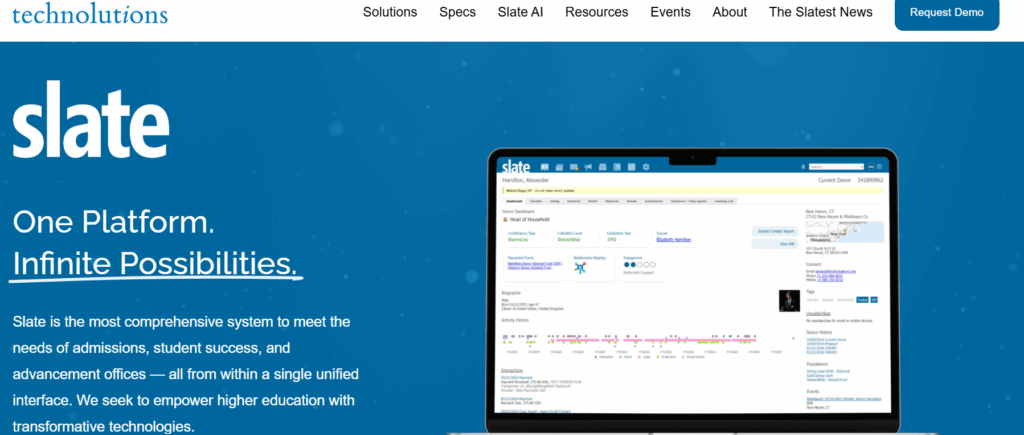
Task: Select the Learning Lab tab on laptop screen
Action: click(724, 201)
